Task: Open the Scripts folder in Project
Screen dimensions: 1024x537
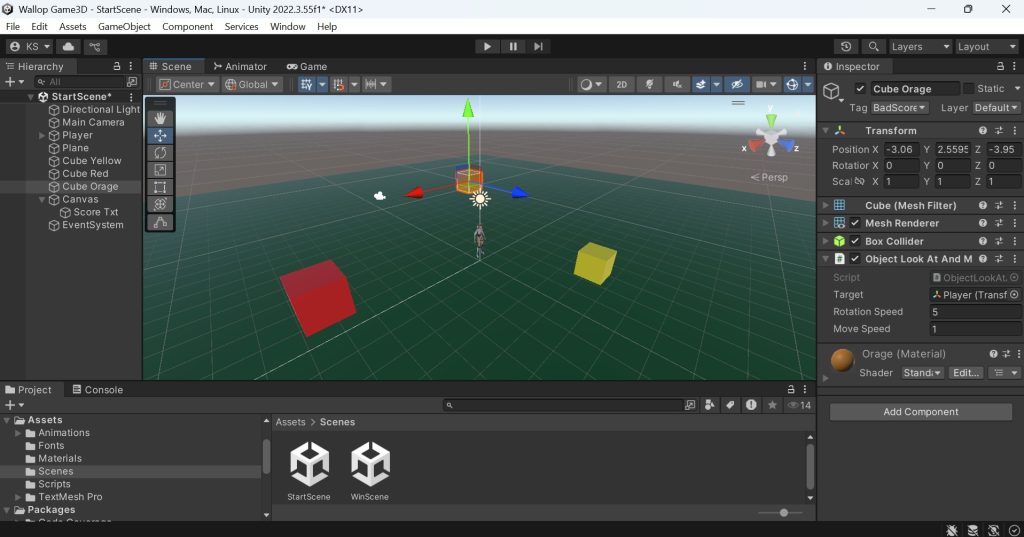Action: tap(54, 484)
